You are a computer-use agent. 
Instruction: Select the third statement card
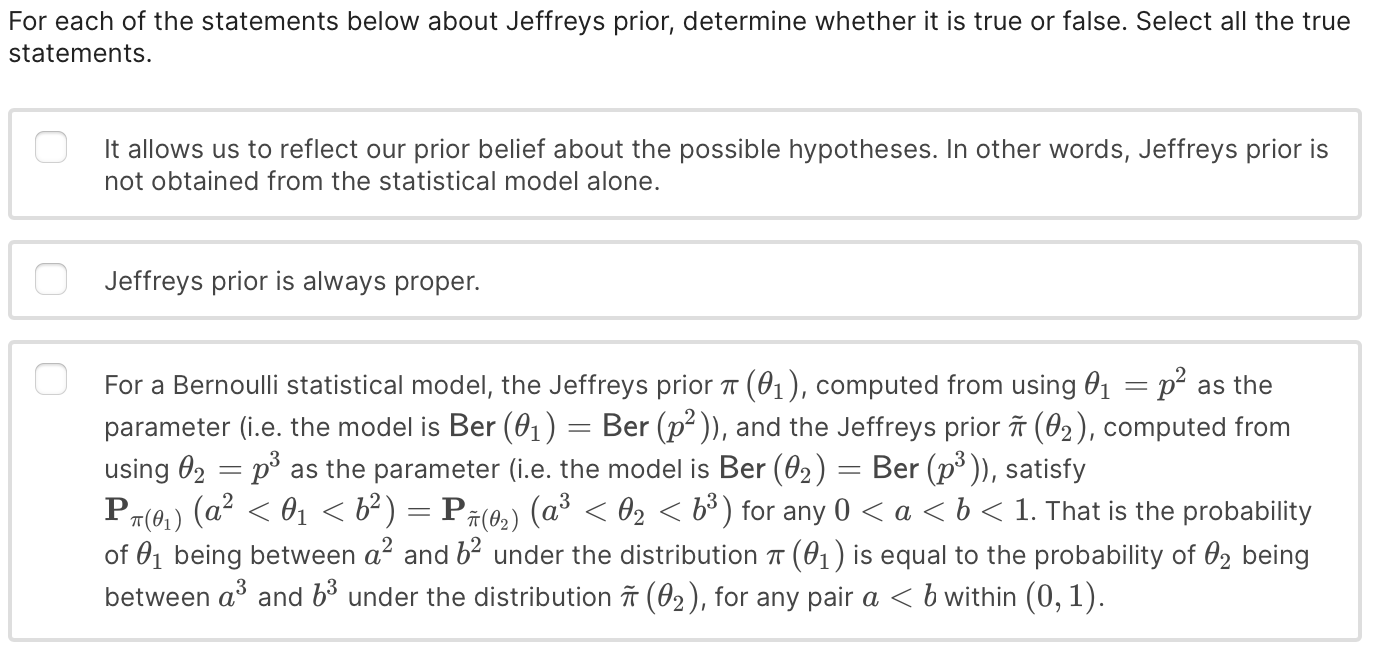coord(690,490)
